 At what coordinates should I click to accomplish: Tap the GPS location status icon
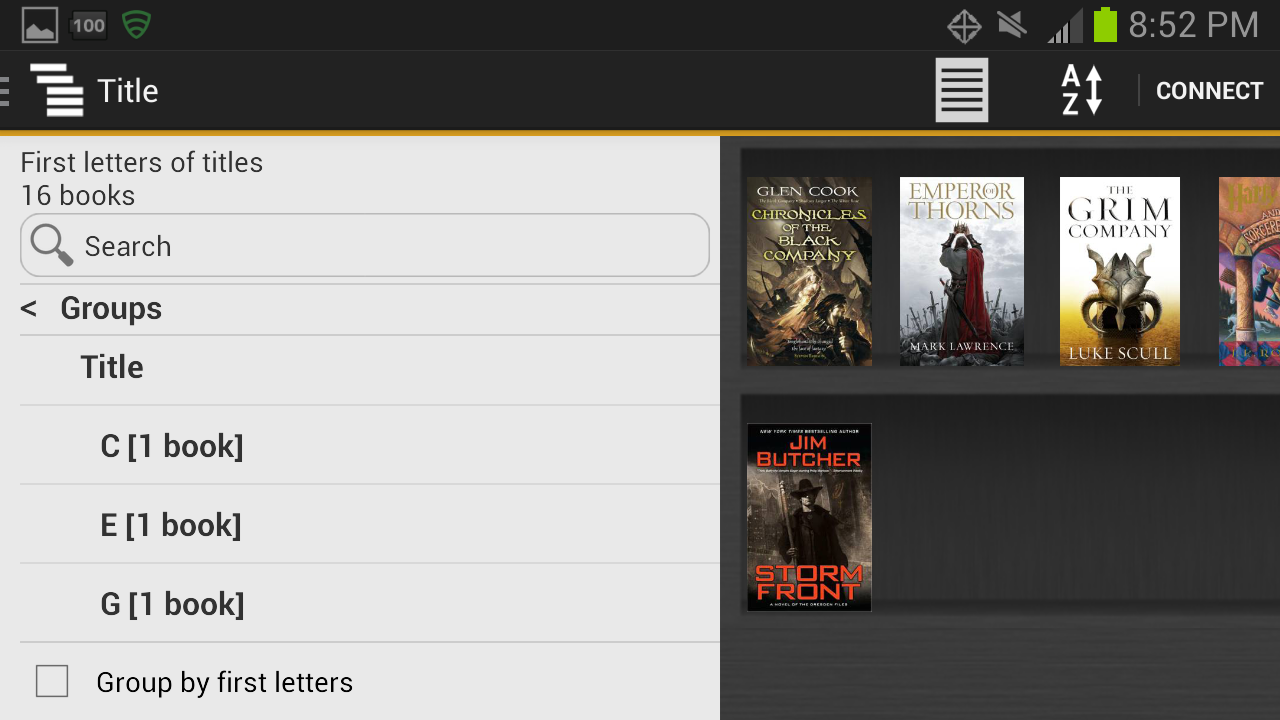click(964, 26)
